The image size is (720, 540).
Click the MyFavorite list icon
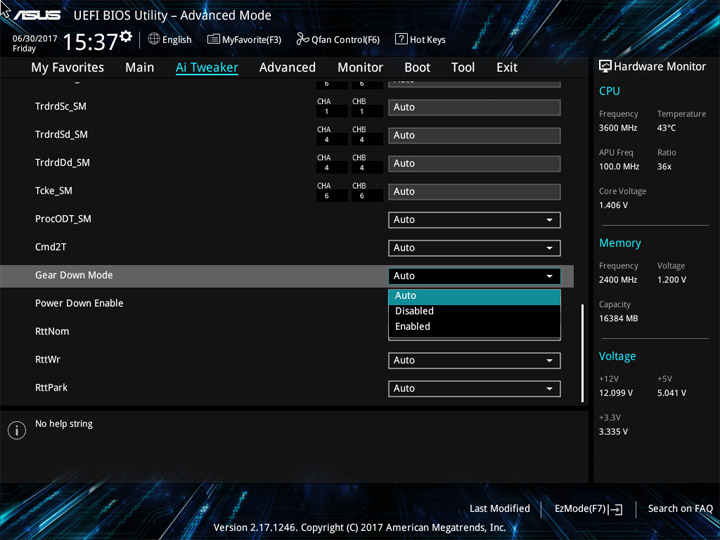click(213, 39)
